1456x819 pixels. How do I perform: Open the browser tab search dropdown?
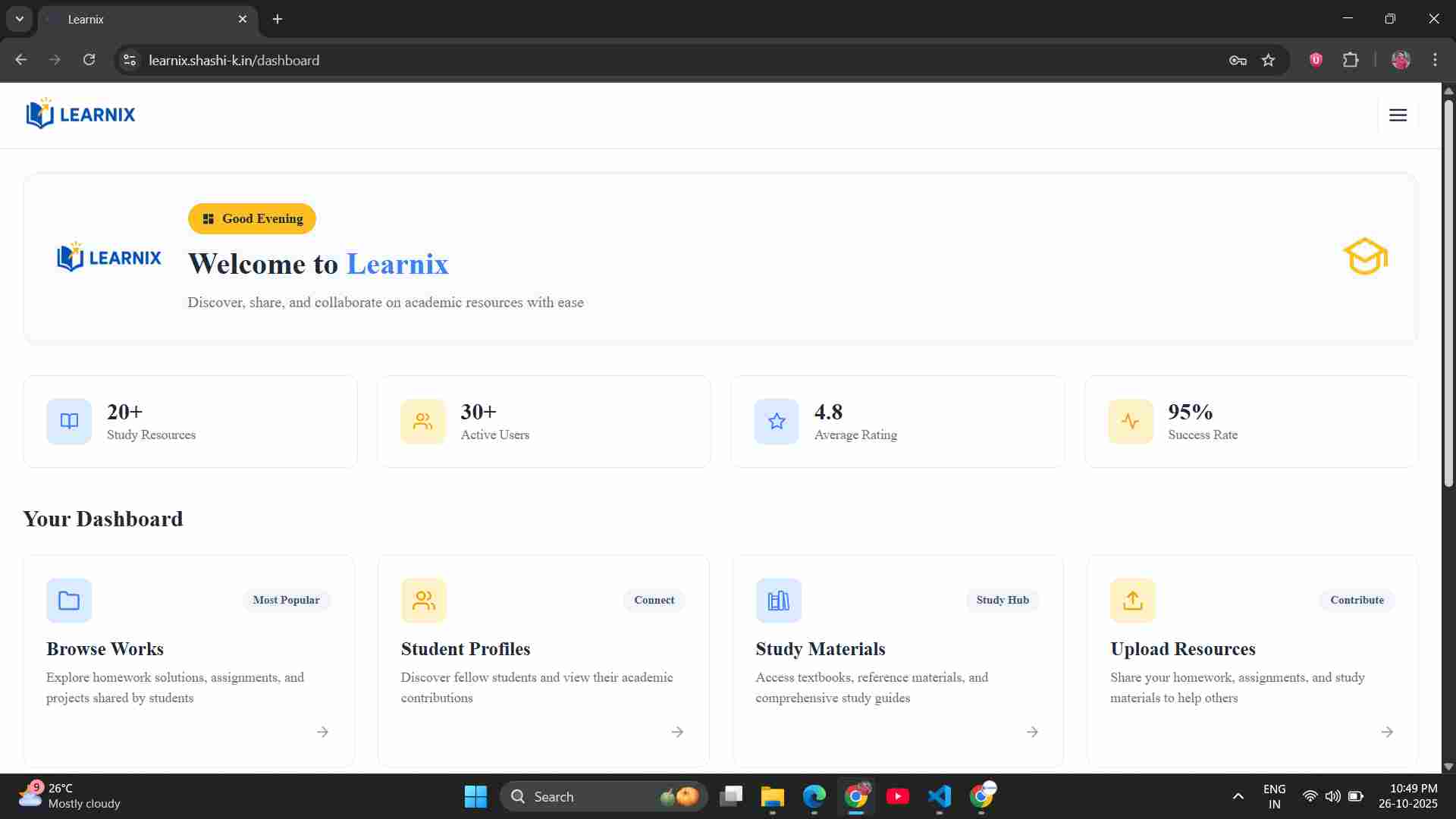click(20, 19)
